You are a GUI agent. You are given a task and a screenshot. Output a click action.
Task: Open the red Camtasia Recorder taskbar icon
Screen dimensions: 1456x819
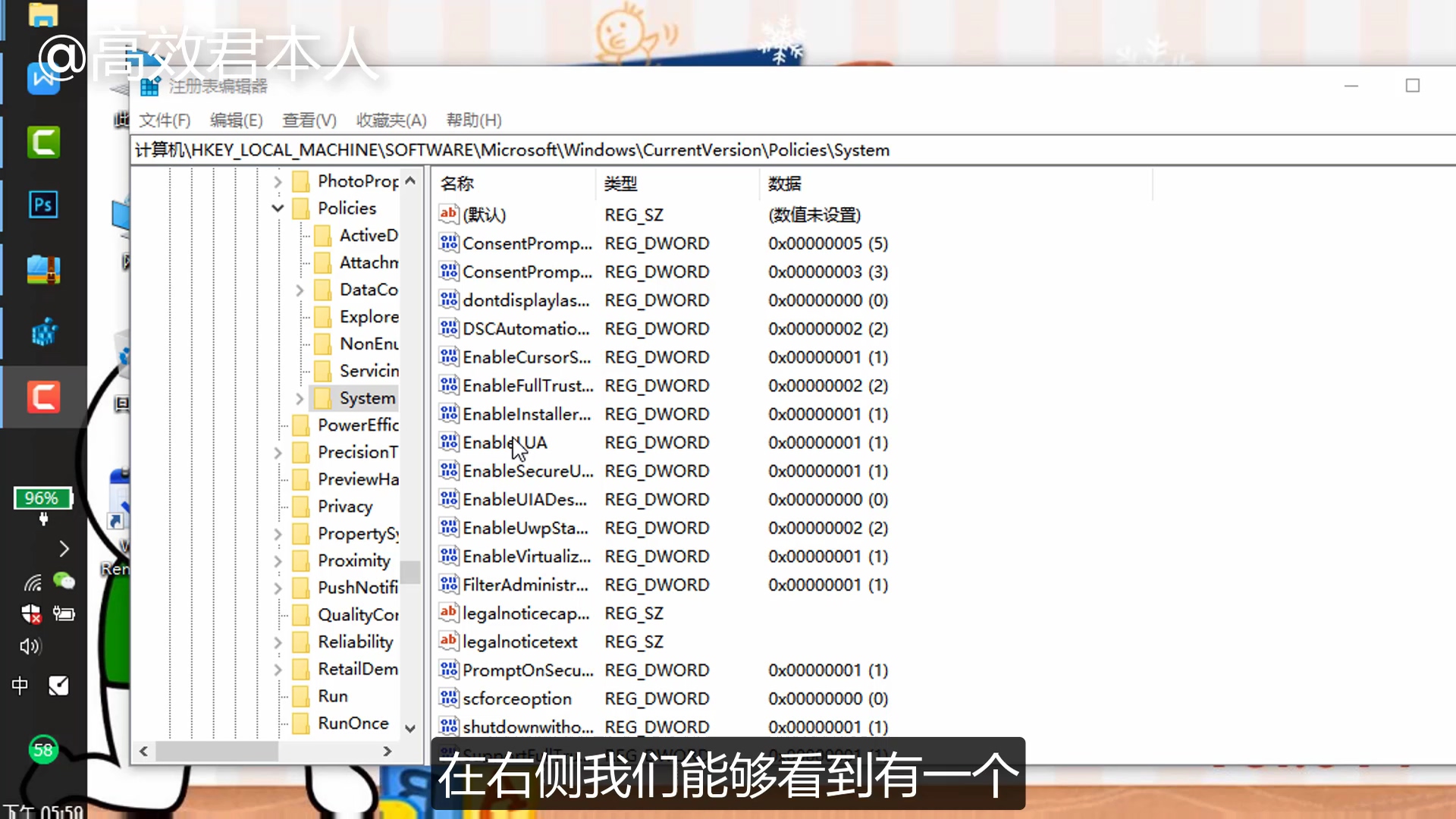(43, 396)
